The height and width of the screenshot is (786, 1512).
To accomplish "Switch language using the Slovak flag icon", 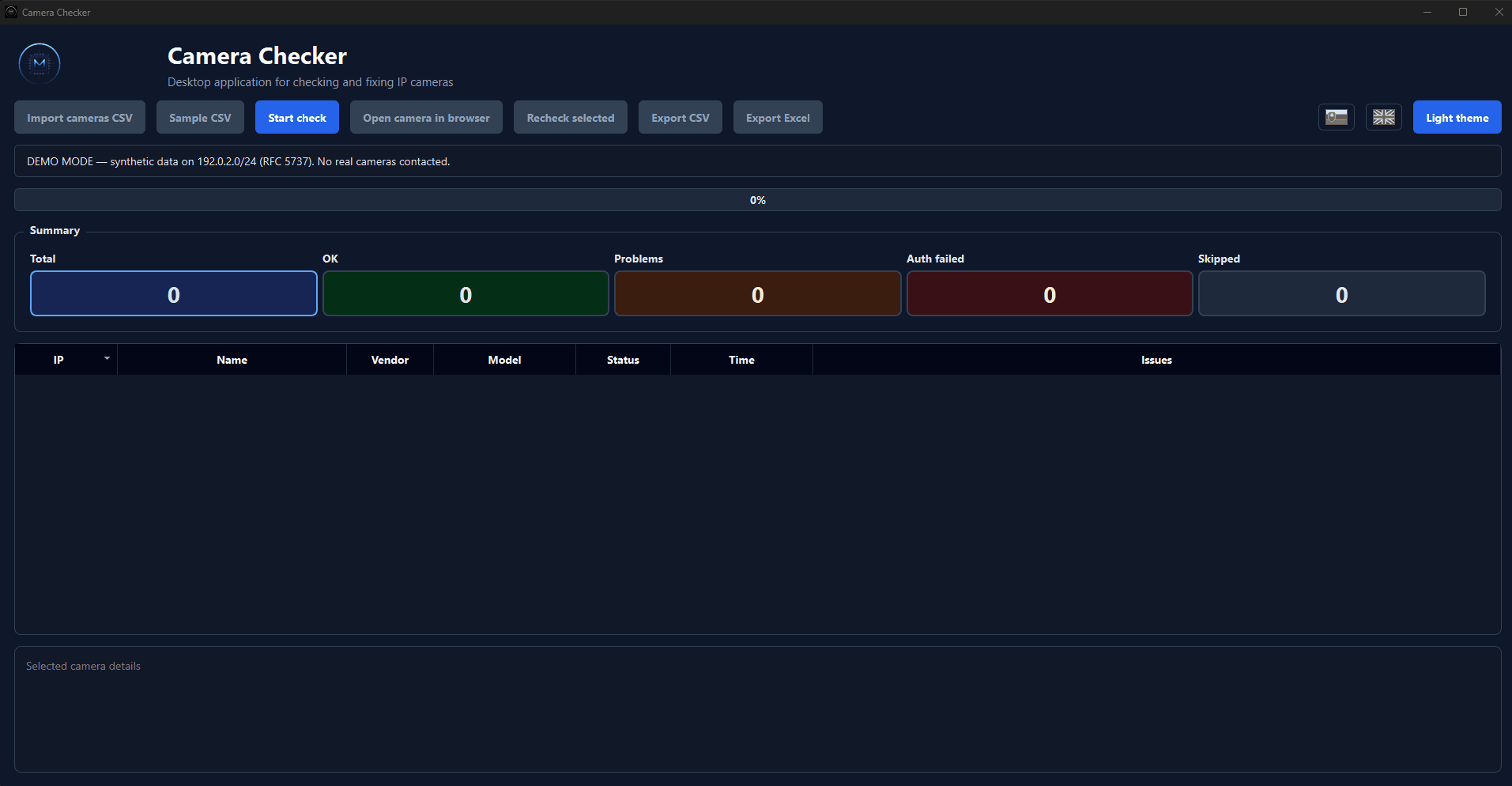I will (x=1336, y=117).
